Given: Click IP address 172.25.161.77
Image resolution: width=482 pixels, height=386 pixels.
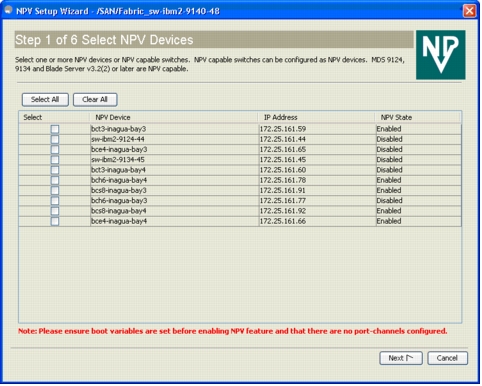Looking at the screenshot, I should [x=283, y=201].
